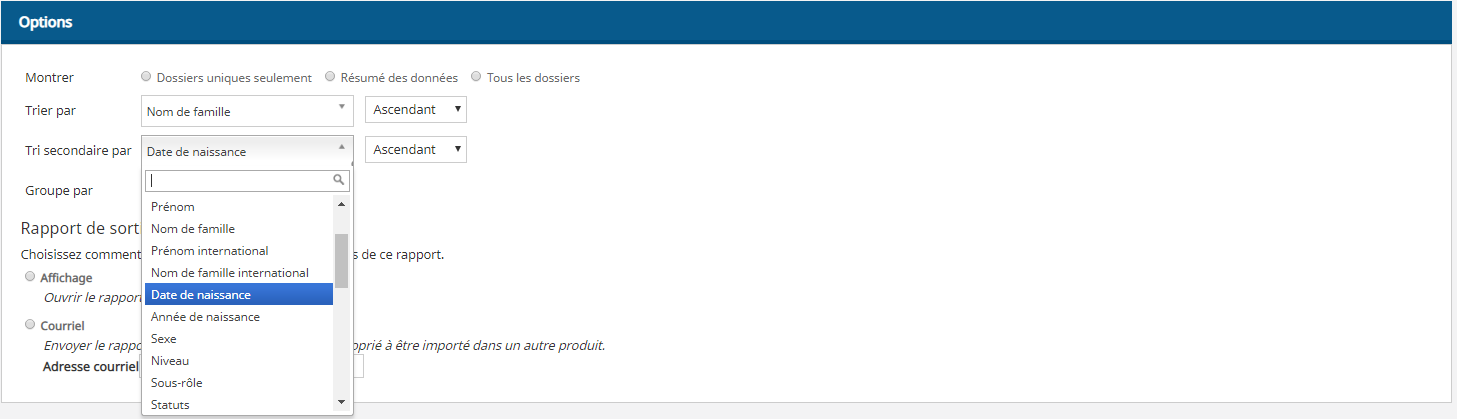Select the Courriel output radio button
The width and height of the screenshot is (1457, 419).
coord(30,325)
